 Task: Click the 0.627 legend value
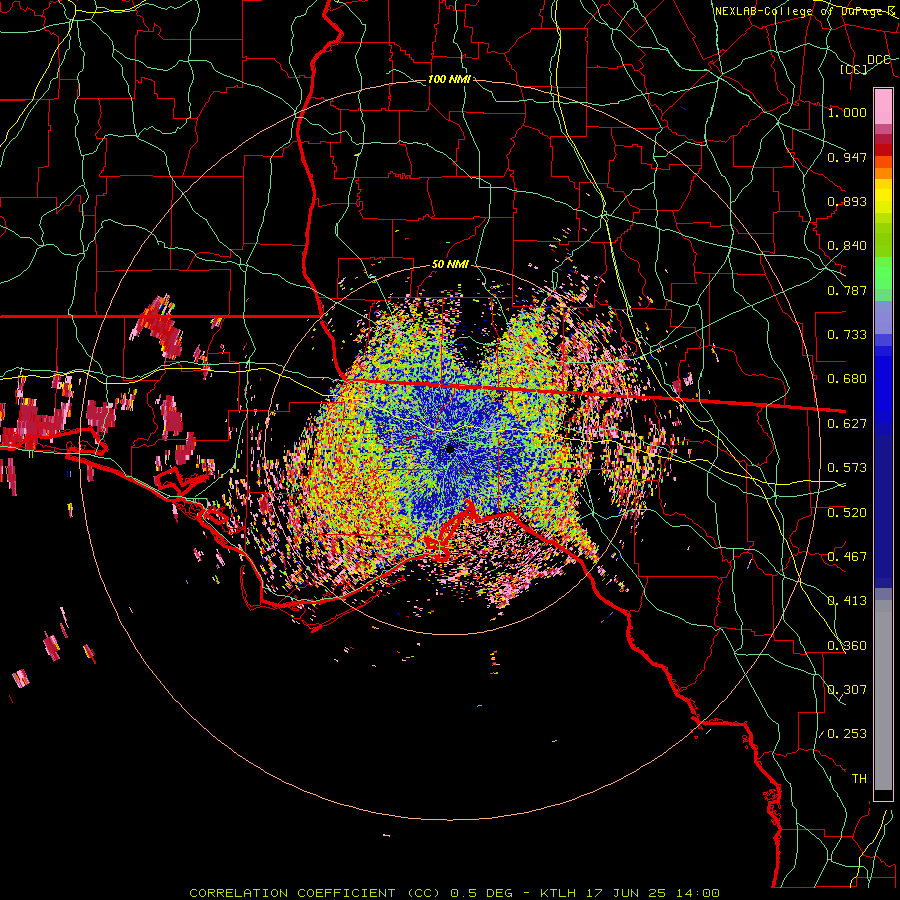click(x=847, y=424)
